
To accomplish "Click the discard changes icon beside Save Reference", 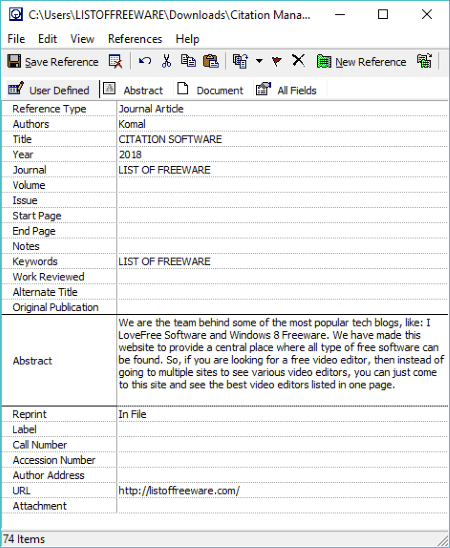I will [x=116, y=62].
